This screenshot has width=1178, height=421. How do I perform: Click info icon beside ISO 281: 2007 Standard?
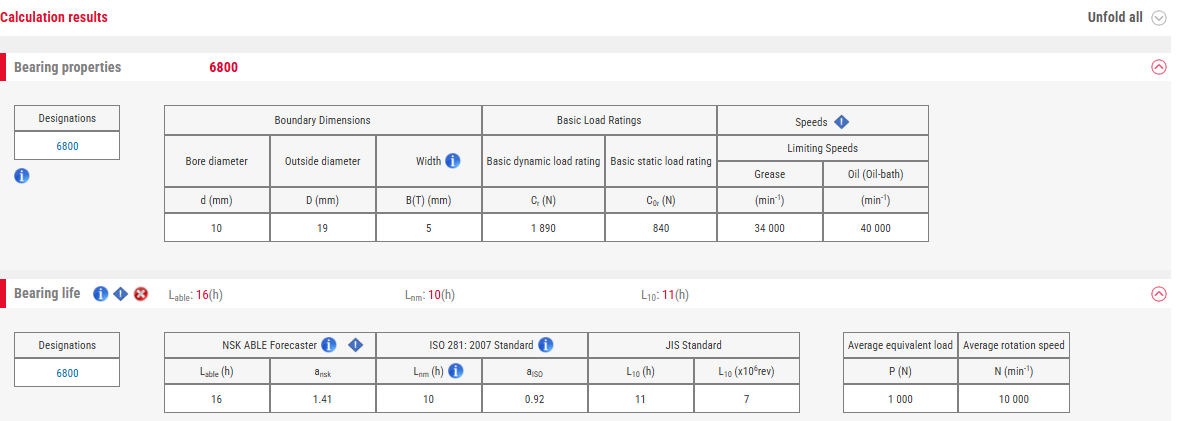tap(546, 345)
